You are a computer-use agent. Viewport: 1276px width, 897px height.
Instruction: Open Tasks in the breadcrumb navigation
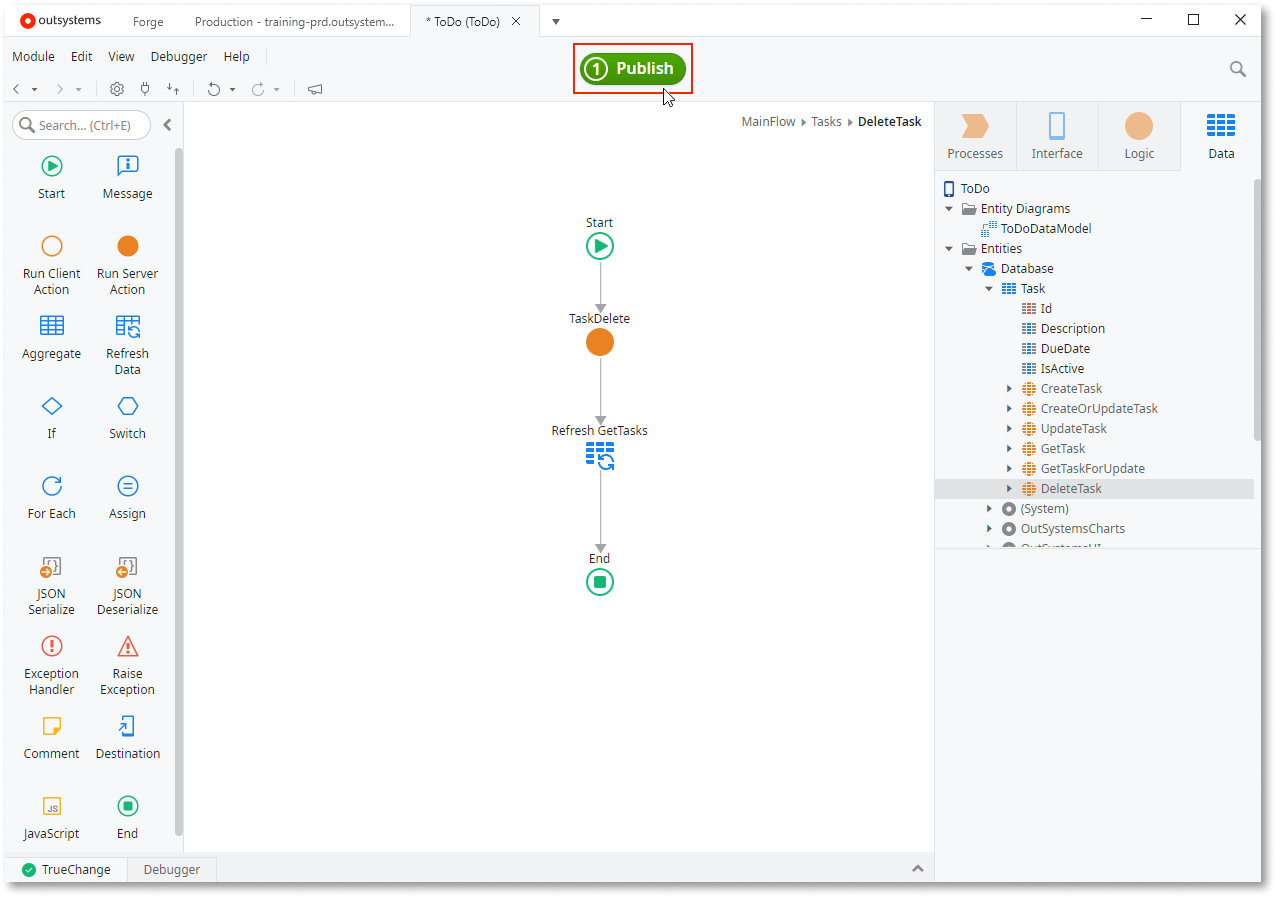826,121
